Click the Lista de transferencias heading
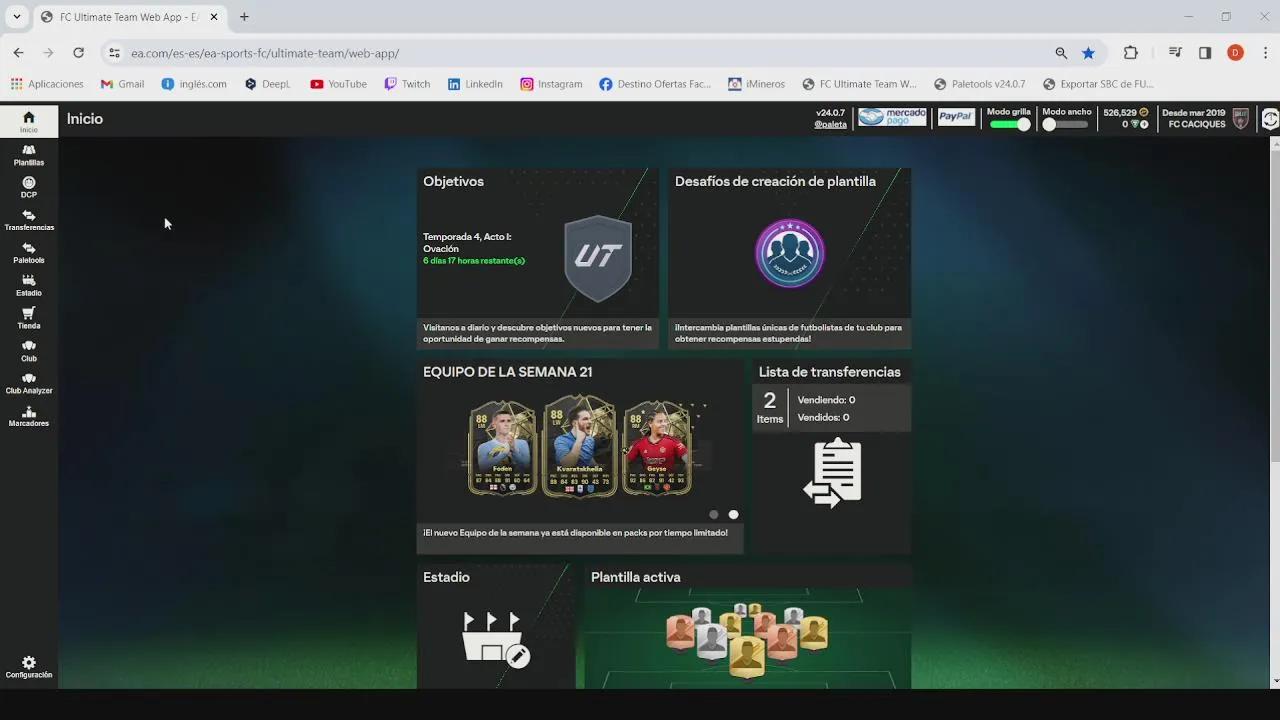This screenshot has width=1280, height=720. click(x=829, y=372)
